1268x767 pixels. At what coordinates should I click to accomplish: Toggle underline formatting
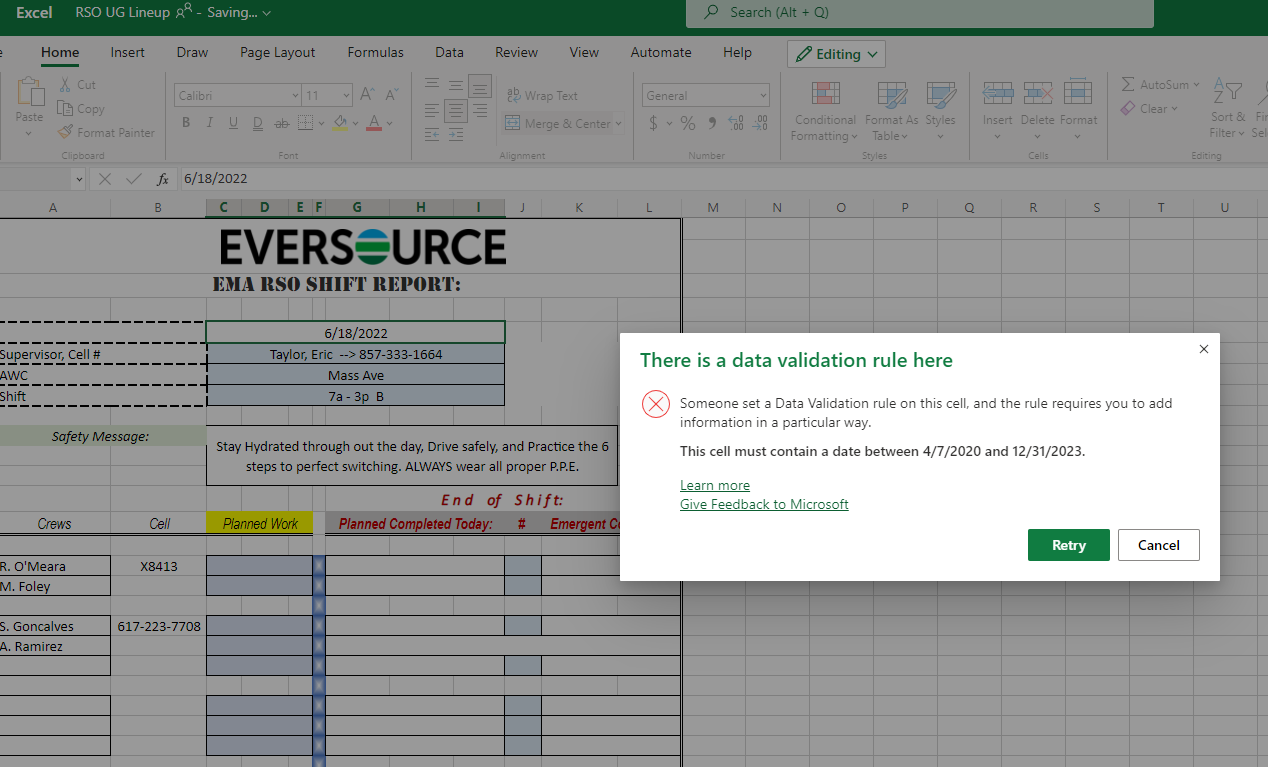tap(232, 122)
